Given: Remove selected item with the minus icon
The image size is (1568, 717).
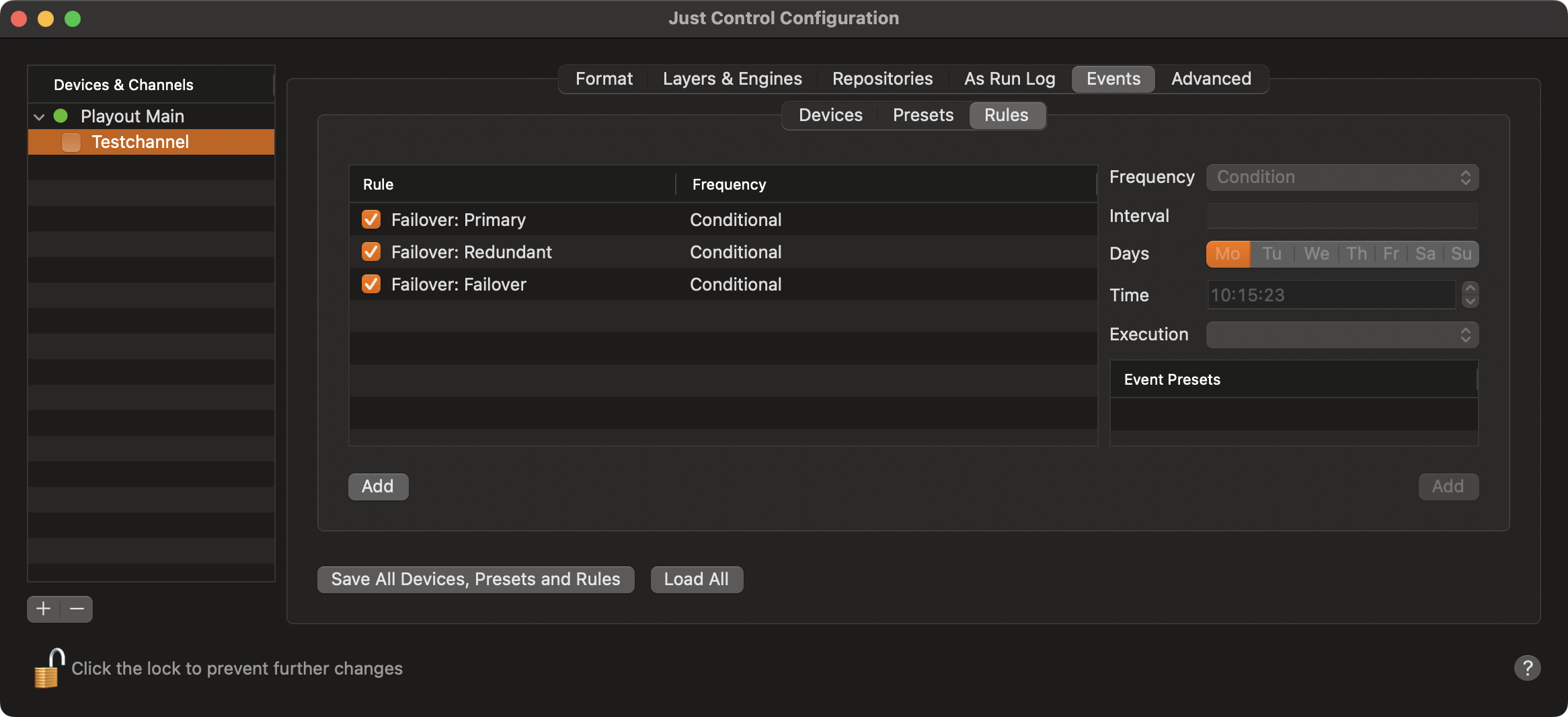Looking at the screenshot, I should 77,609.
